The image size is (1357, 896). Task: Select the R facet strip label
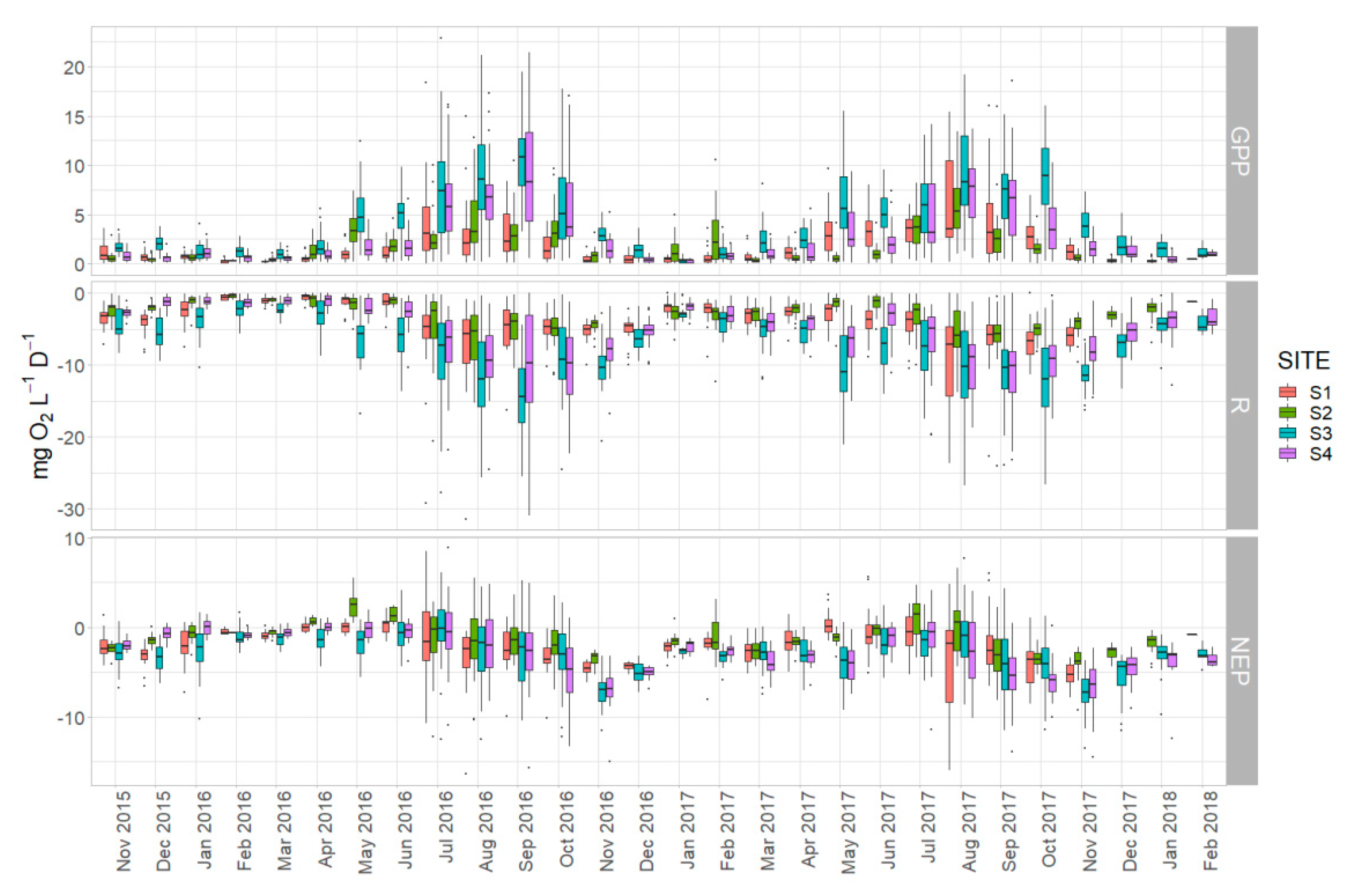pyautogui.click(x=1241, y=405)
